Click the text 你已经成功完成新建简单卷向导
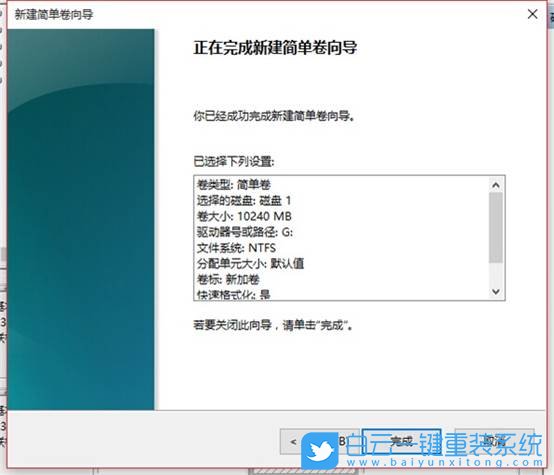Viewport: 554px width, 475px height. click(x=274, y=116)
